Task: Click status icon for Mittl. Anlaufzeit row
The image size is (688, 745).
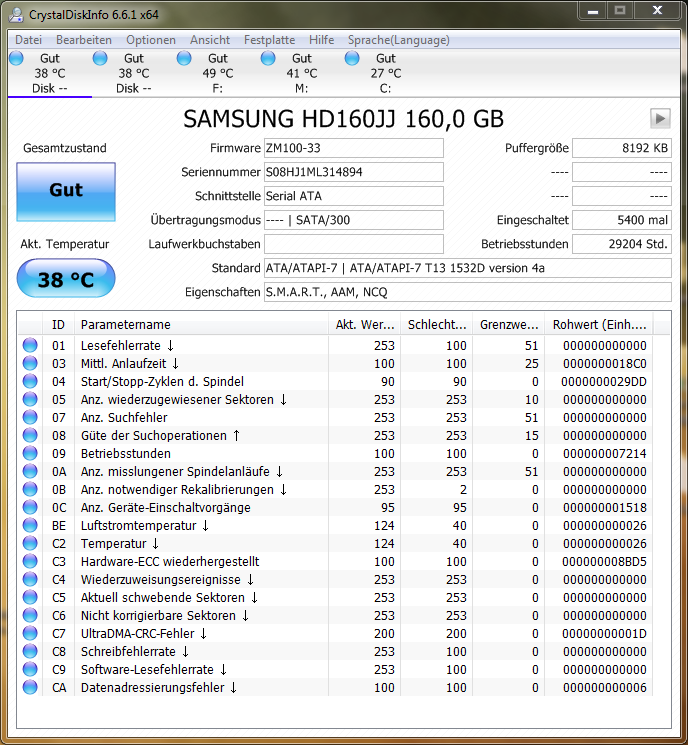Action: (x=30, y=363)
